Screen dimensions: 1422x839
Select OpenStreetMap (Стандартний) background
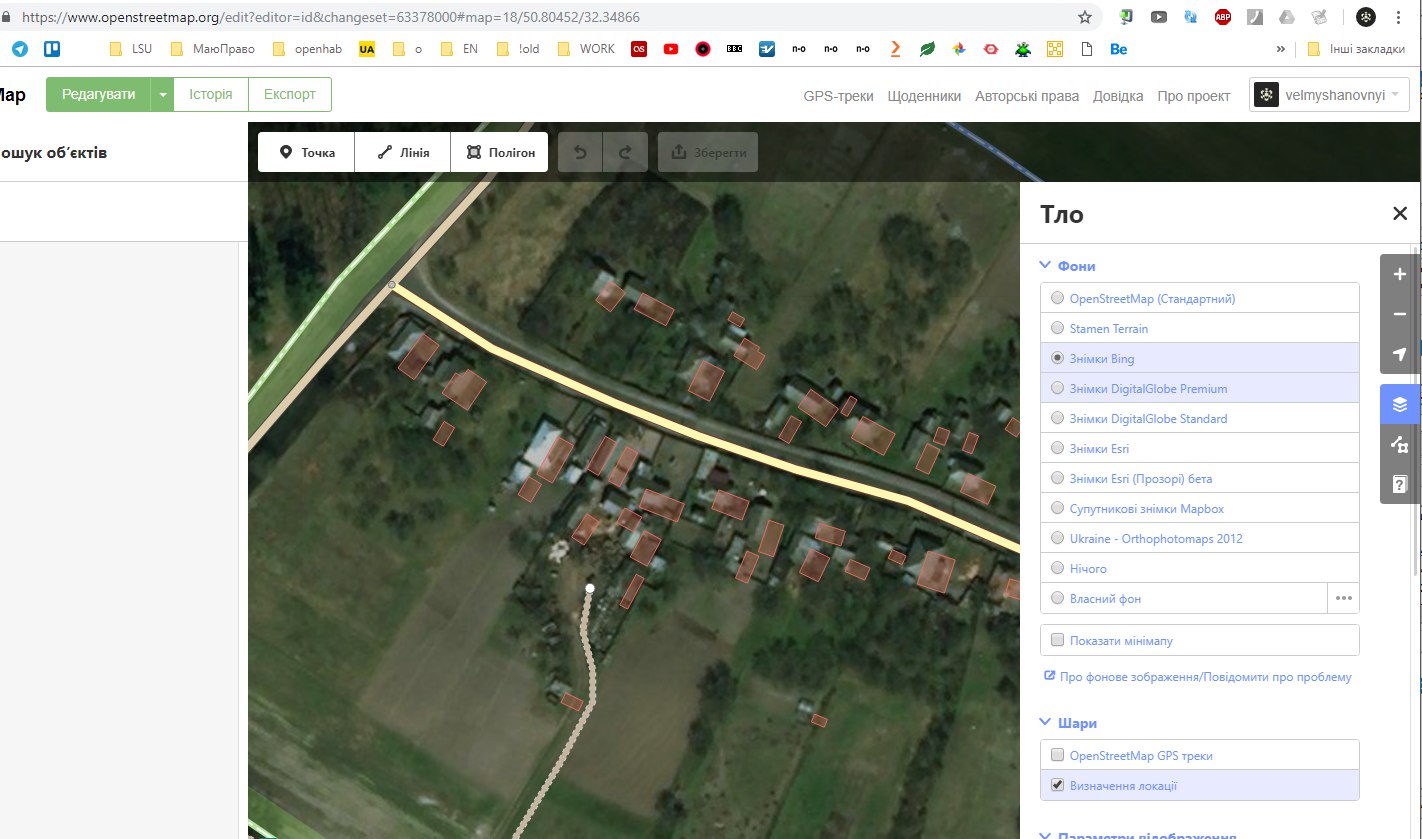click(x=1200, y=298)
